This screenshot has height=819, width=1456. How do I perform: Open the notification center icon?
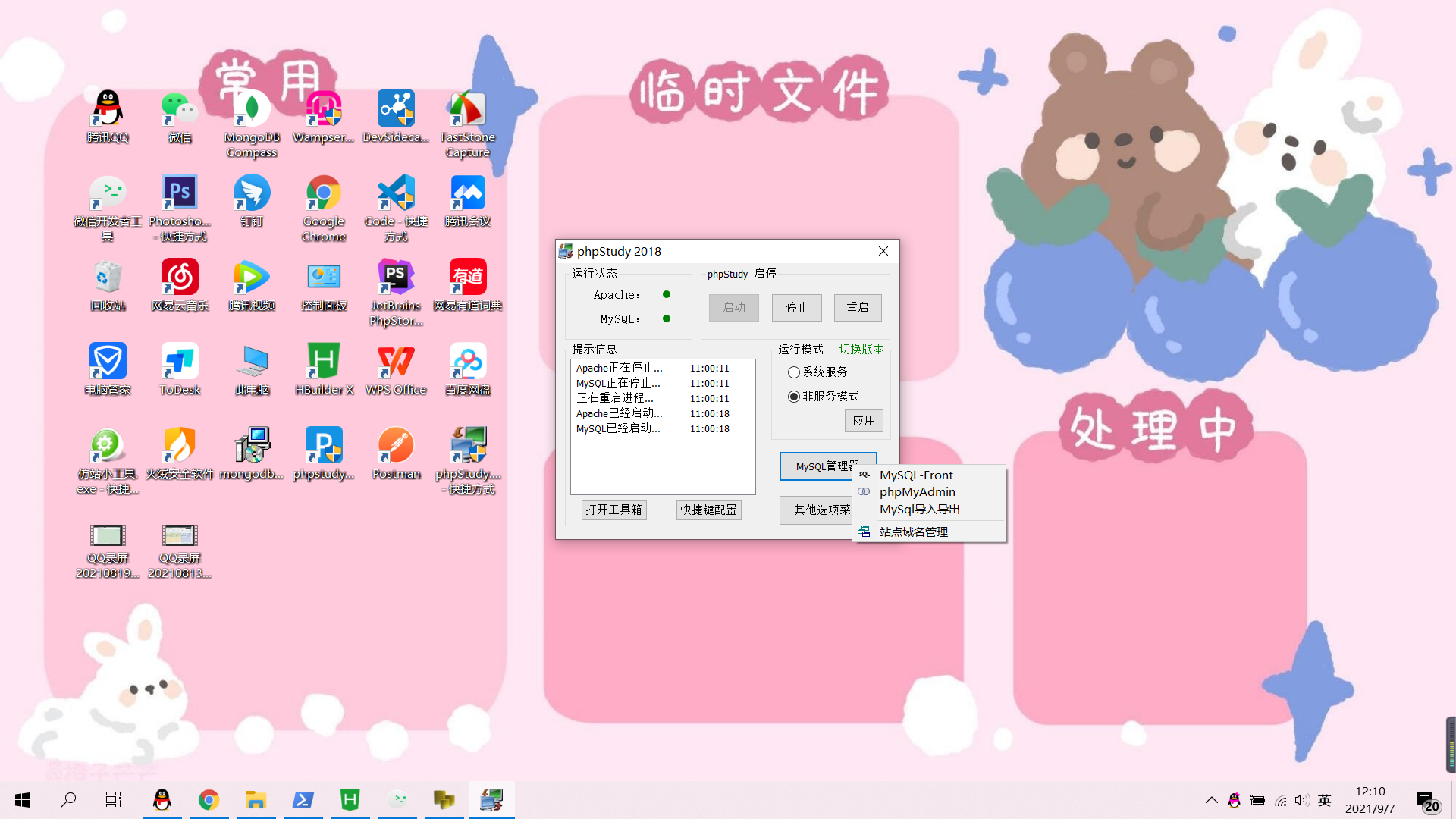[1428, 802]
